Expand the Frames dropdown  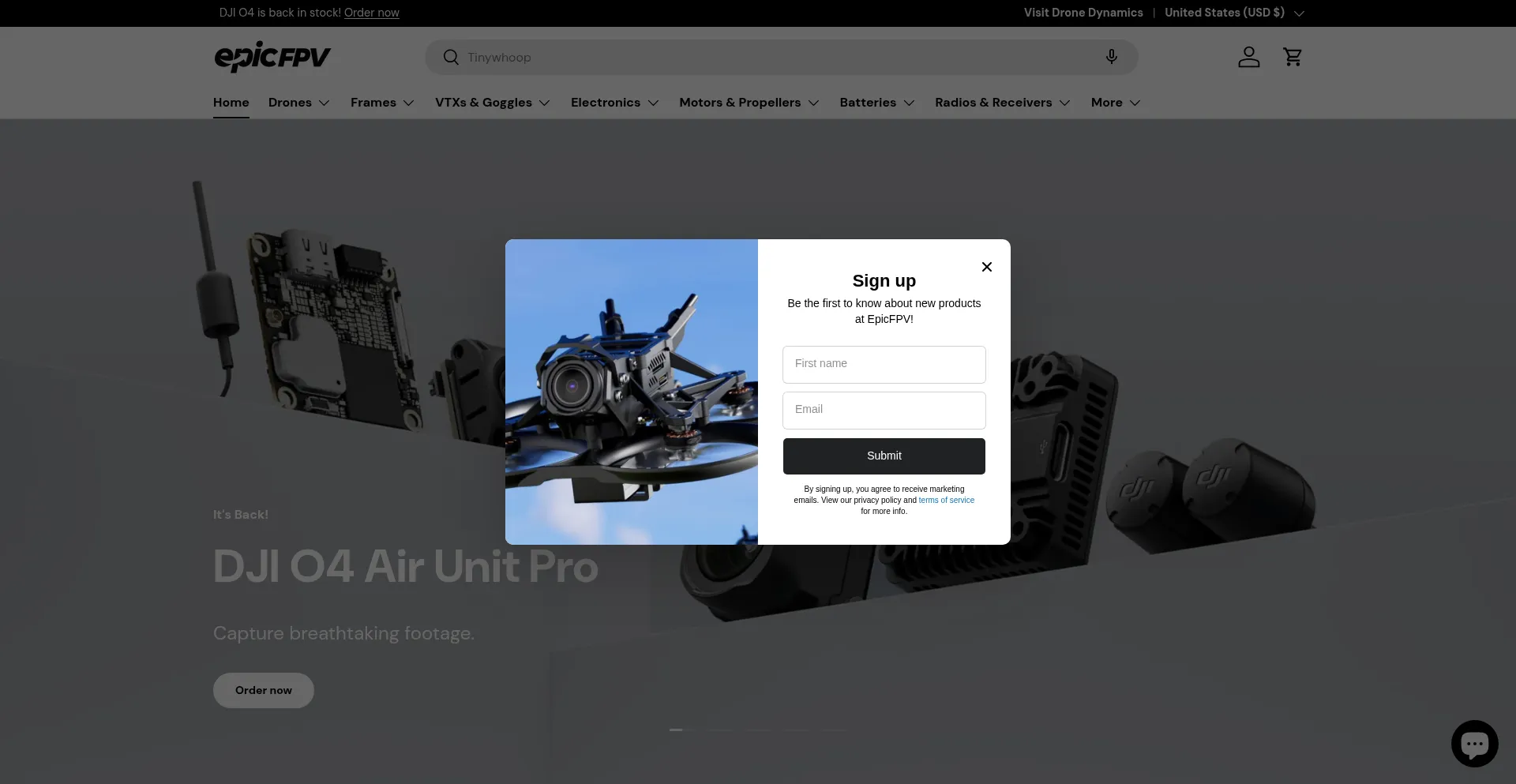pyautogui.click(x=382, y=103)
